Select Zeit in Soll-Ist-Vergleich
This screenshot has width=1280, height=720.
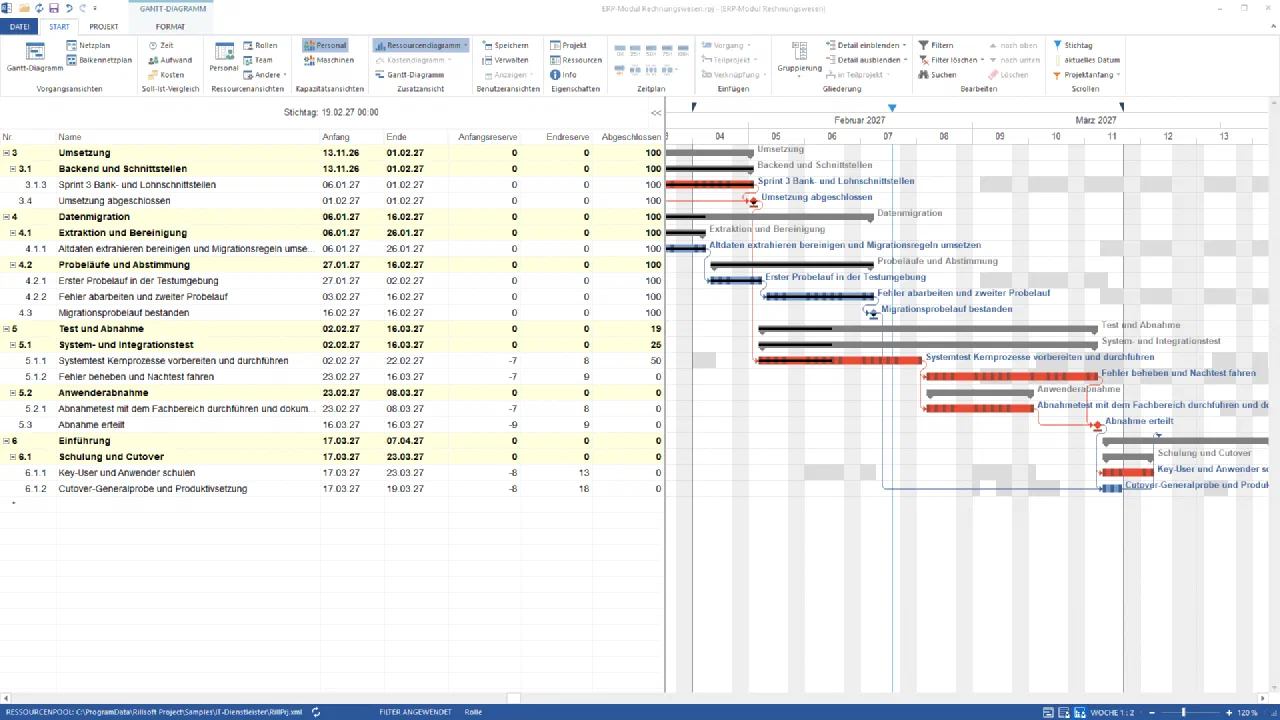[161, 45]
